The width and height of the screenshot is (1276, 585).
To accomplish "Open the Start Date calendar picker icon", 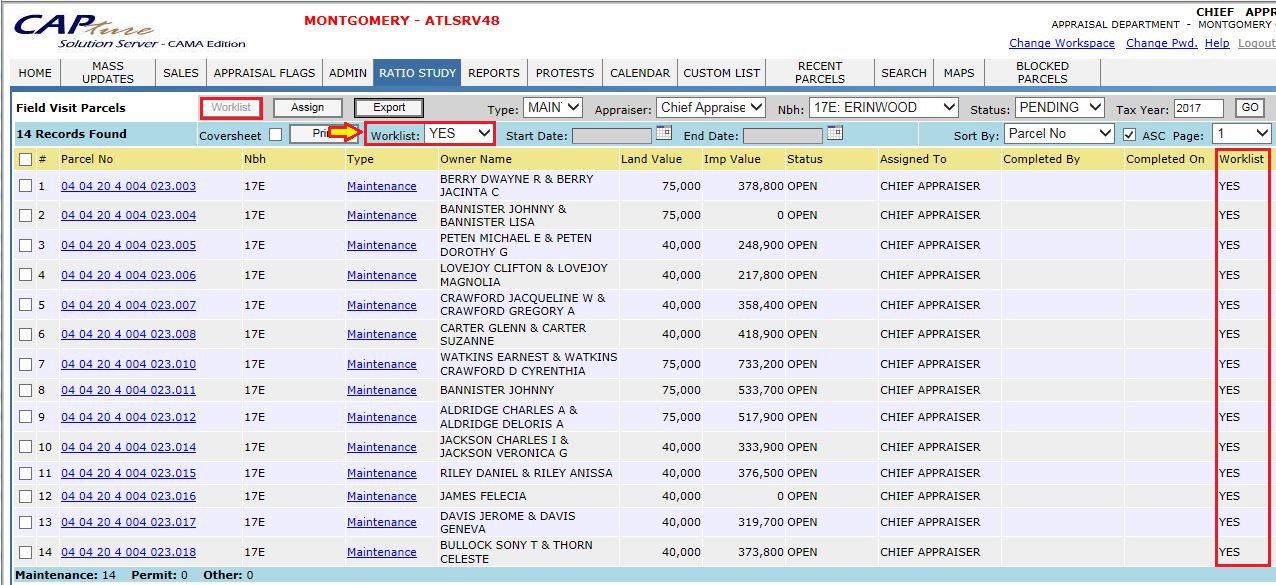I will pos(664,133).
